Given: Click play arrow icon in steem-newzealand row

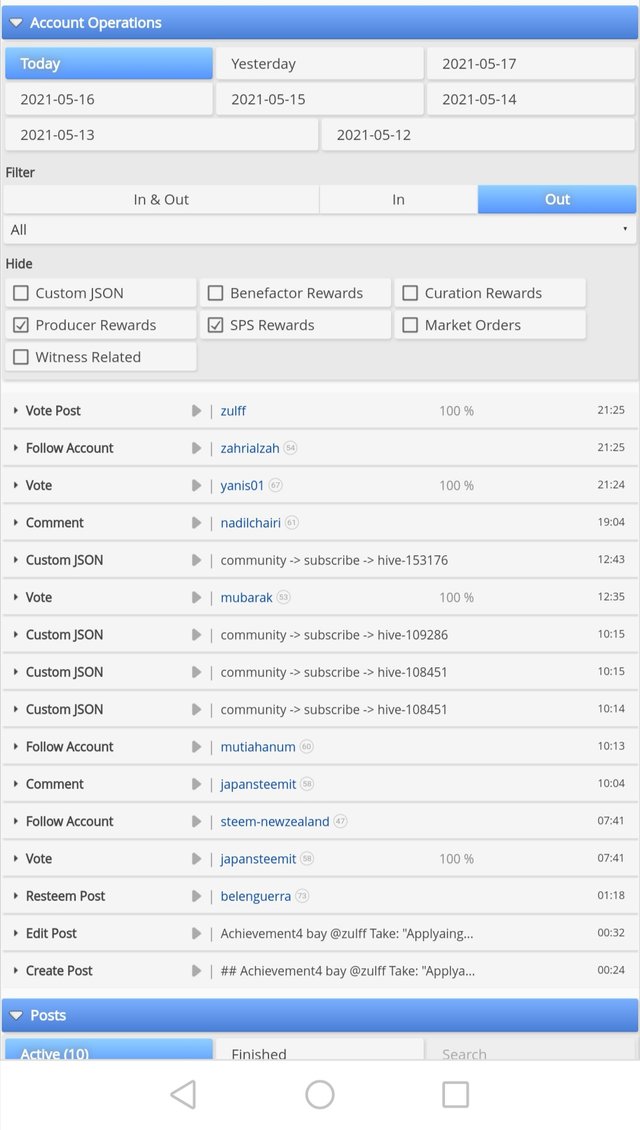Looking at the screenshot, I should [x=196, y=822].
